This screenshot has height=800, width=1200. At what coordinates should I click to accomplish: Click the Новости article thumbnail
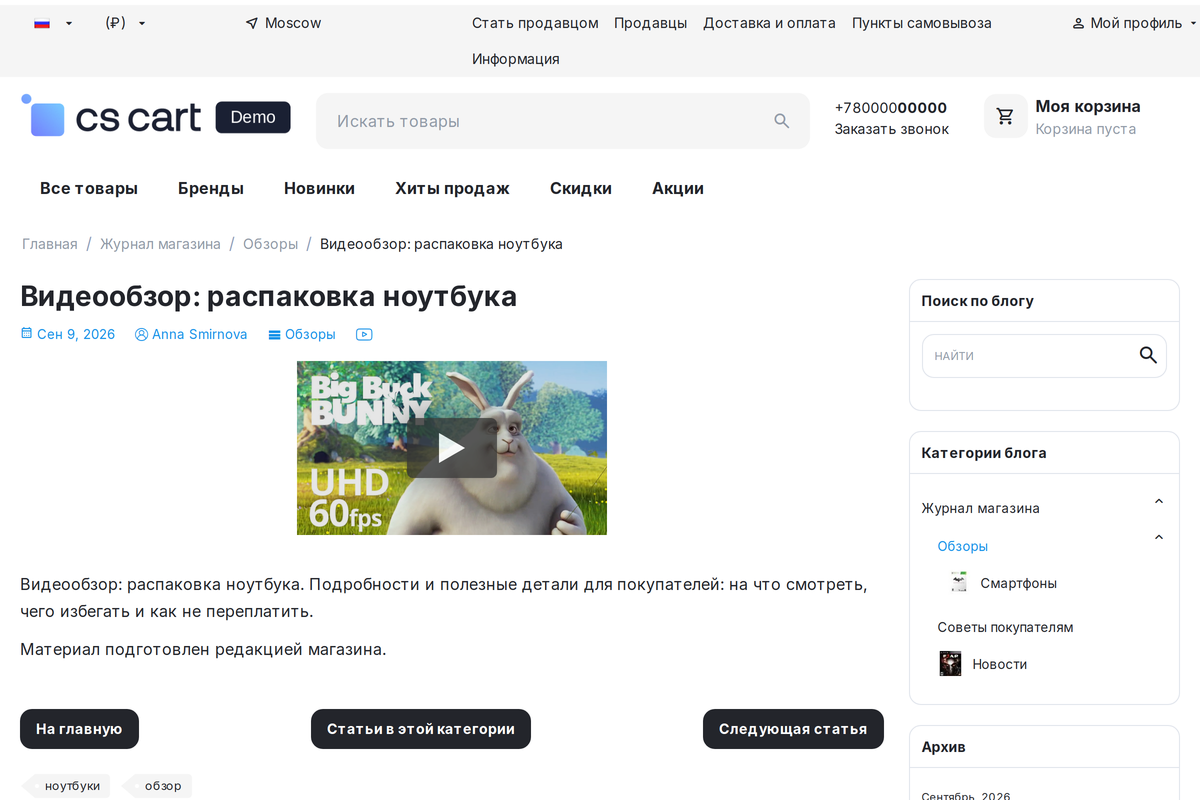(x=950, y=664)
